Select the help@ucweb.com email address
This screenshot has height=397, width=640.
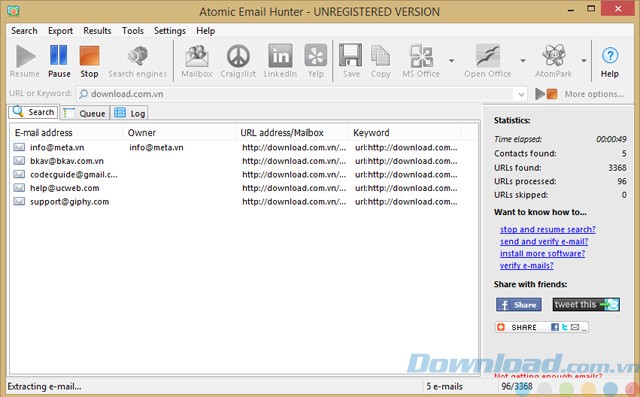[x=64, y=188]
